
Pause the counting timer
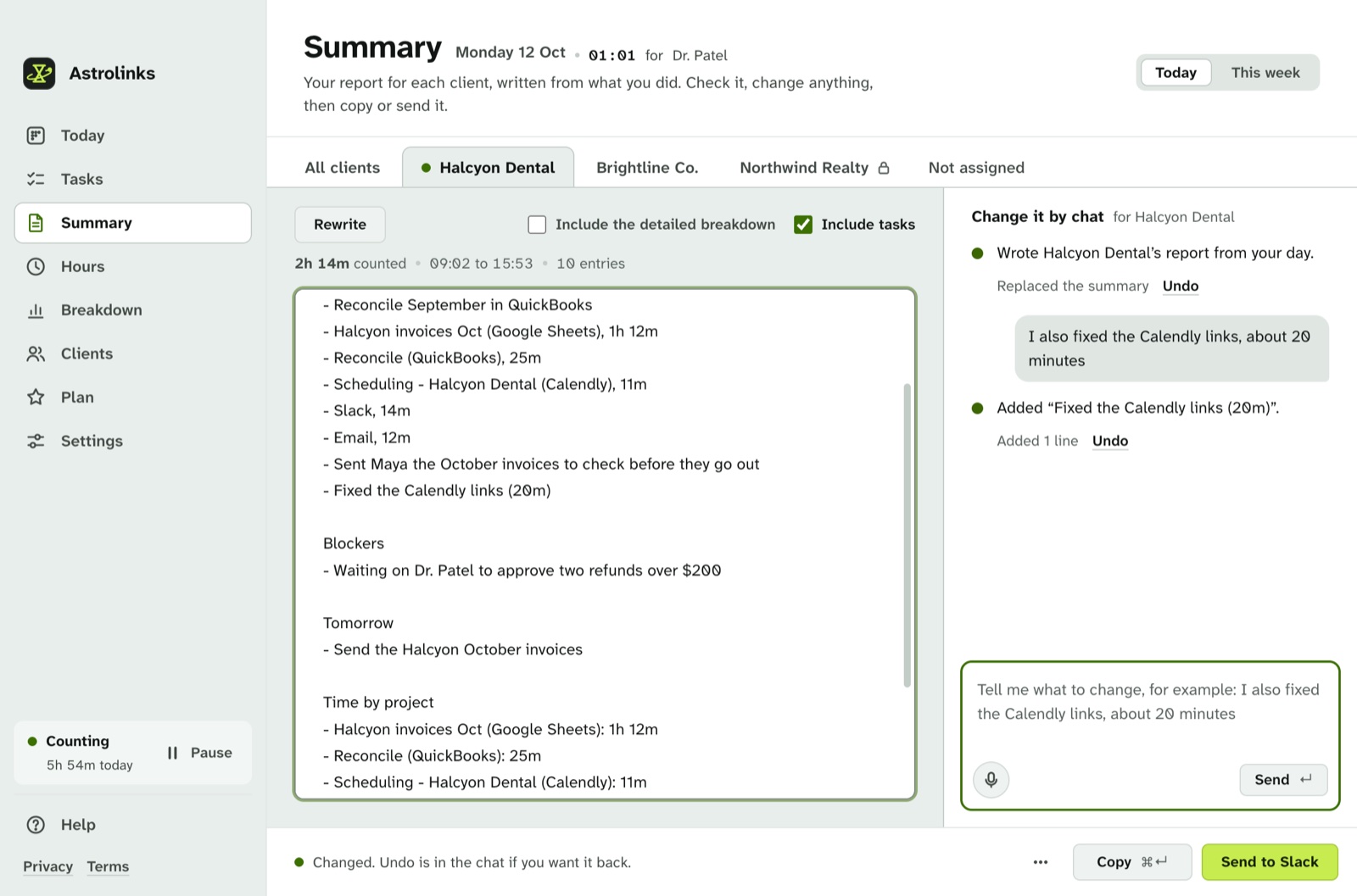click(x=200, y=753)
